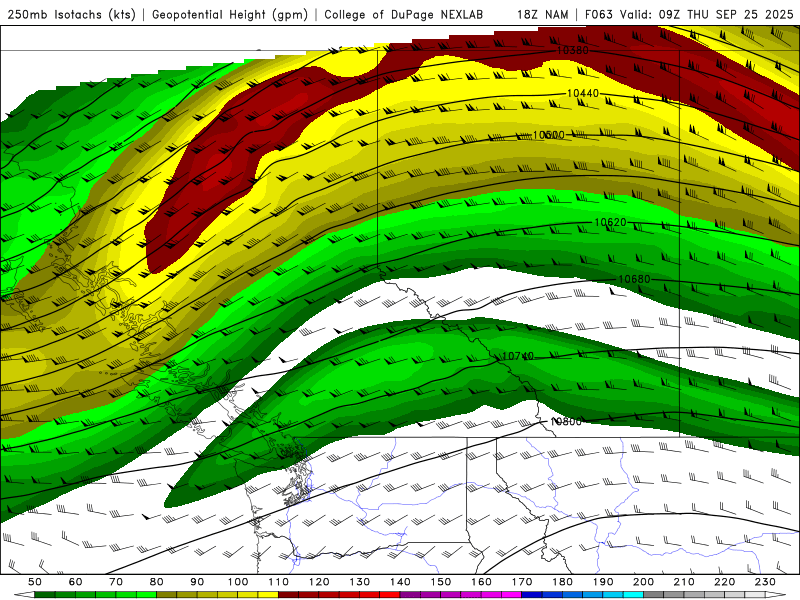Click the left arrow end of color bar
The height and width of the screenshot is (600, 800).
[x=24, y=595]
